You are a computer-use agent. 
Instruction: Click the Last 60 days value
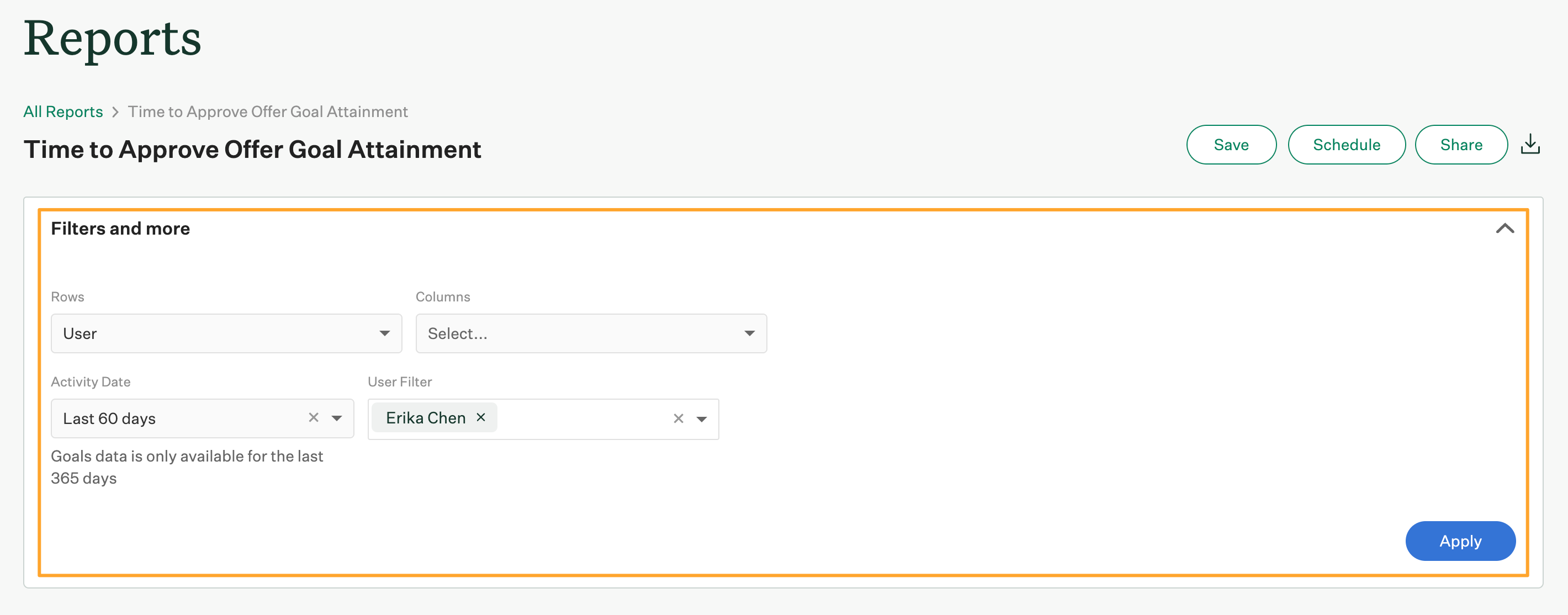pyautogui.click(x=109, y=419)
